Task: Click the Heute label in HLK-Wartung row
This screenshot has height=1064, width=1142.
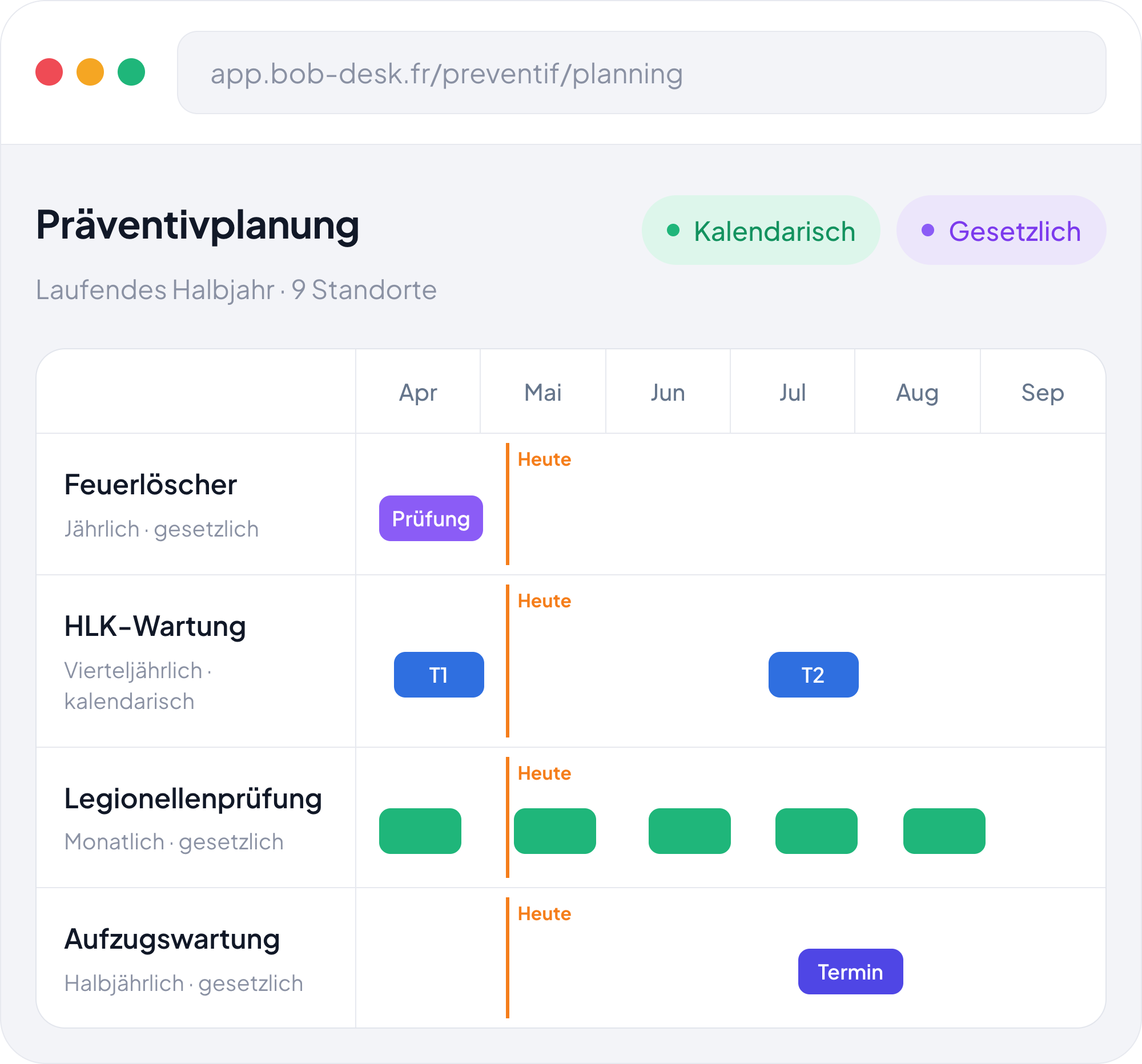Action: tap(544, 600)
